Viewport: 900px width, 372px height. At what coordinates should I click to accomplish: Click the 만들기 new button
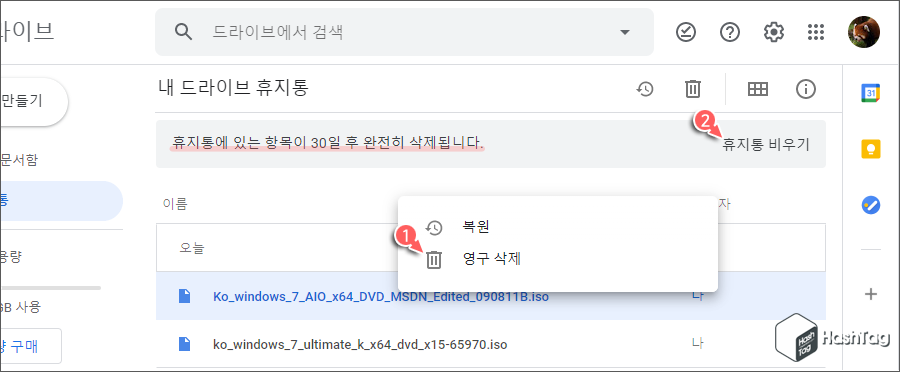(x=33, y=102)
